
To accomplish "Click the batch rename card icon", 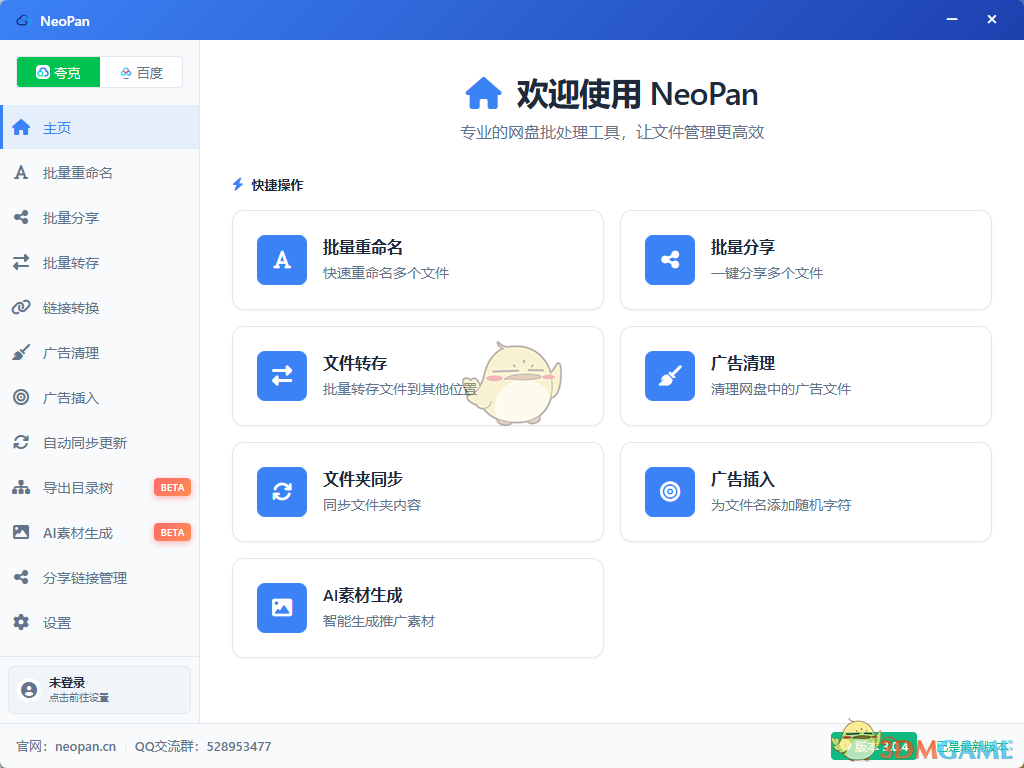I will tap(282, 260).
